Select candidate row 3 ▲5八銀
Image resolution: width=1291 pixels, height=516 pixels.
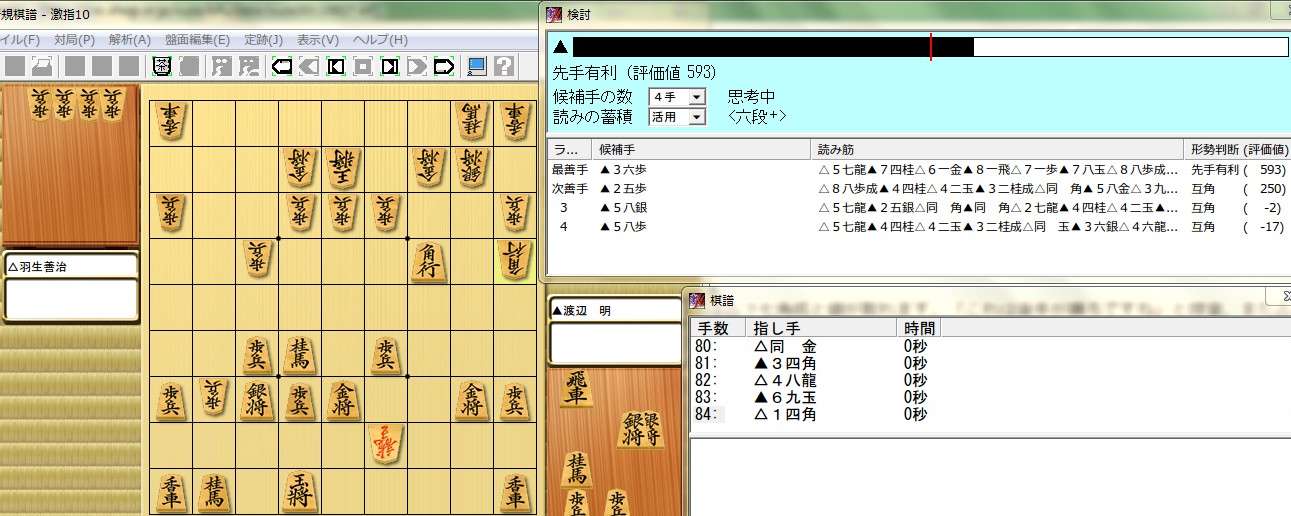click(x=918, y=208)
